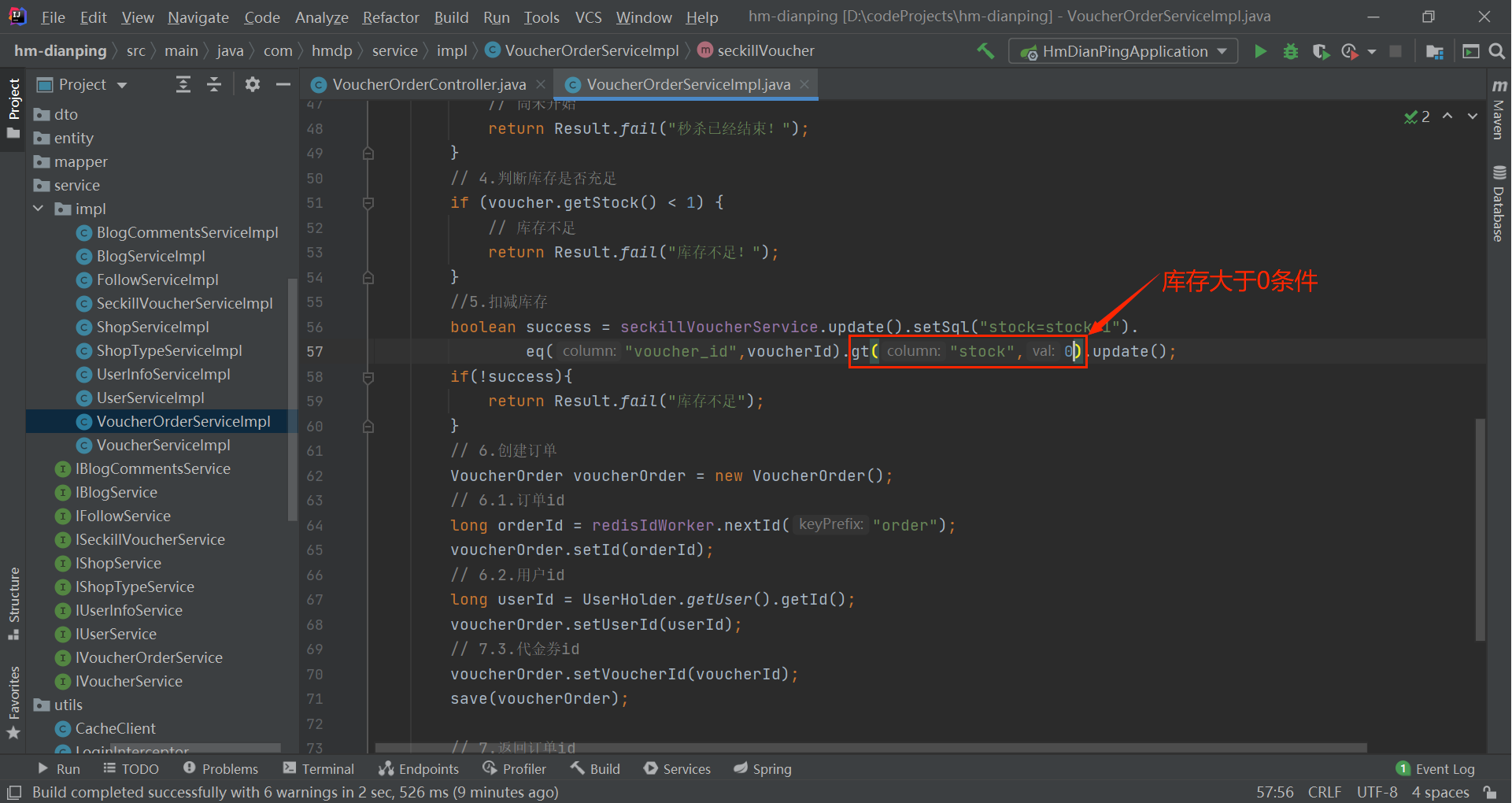This screenshot has height=803, width=1512.
Task: Open the Profiler tool window at the bottom
Action: click(x=515, y=769)
